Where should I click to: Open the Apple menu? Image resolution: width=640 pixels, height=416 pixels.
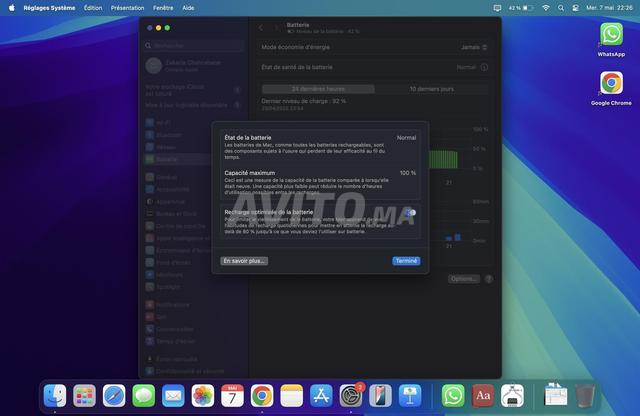click(10, 7)
